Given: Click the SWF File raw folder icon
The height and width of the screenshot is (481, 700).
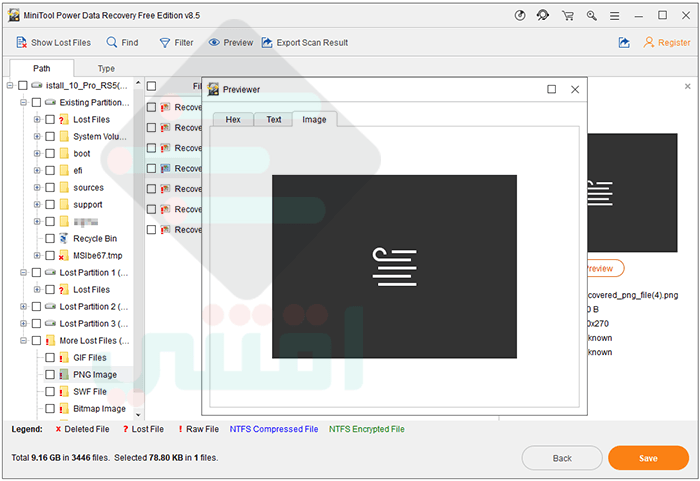Looking at the screenshot, I should click(64, 392).
